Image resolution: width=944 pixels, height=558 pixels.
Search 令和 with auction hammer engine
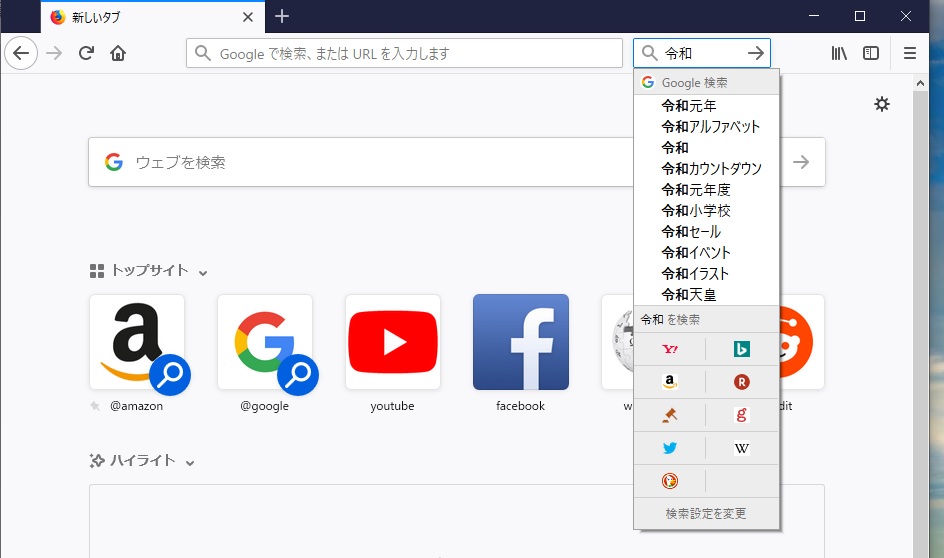point(669,415)
